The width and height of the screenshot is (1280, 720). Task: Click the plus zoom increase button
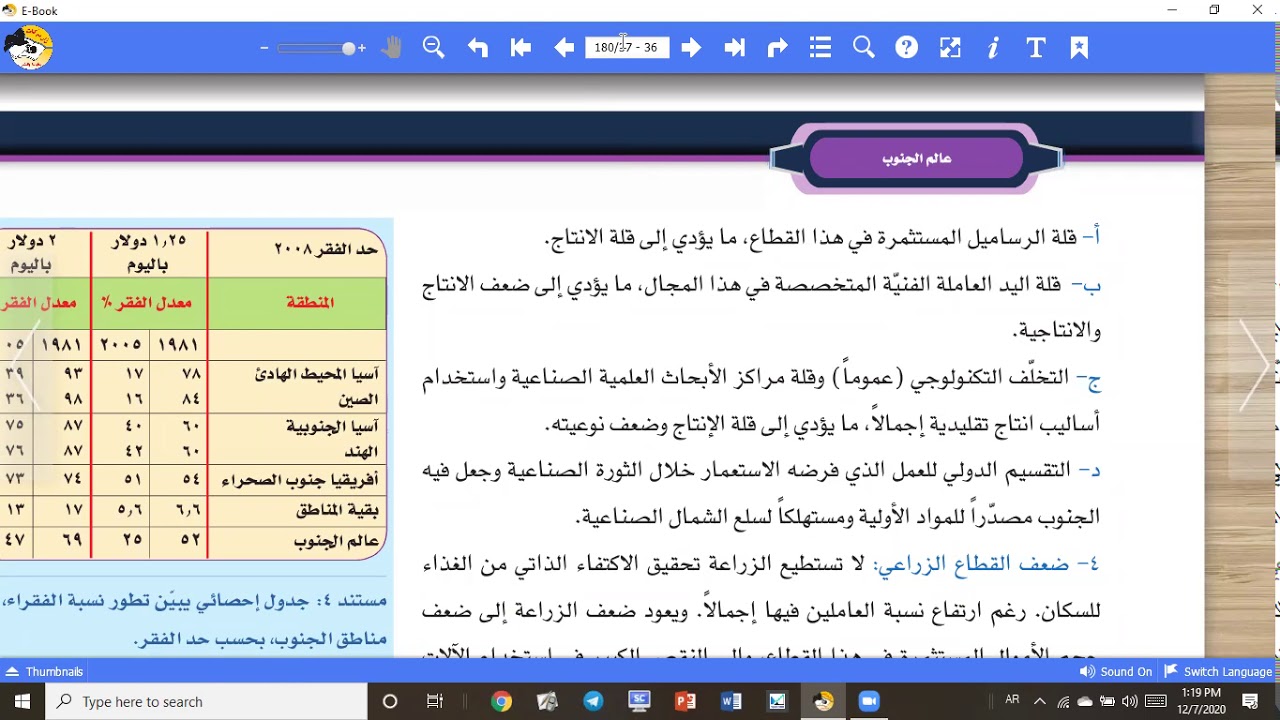(361, 48)
